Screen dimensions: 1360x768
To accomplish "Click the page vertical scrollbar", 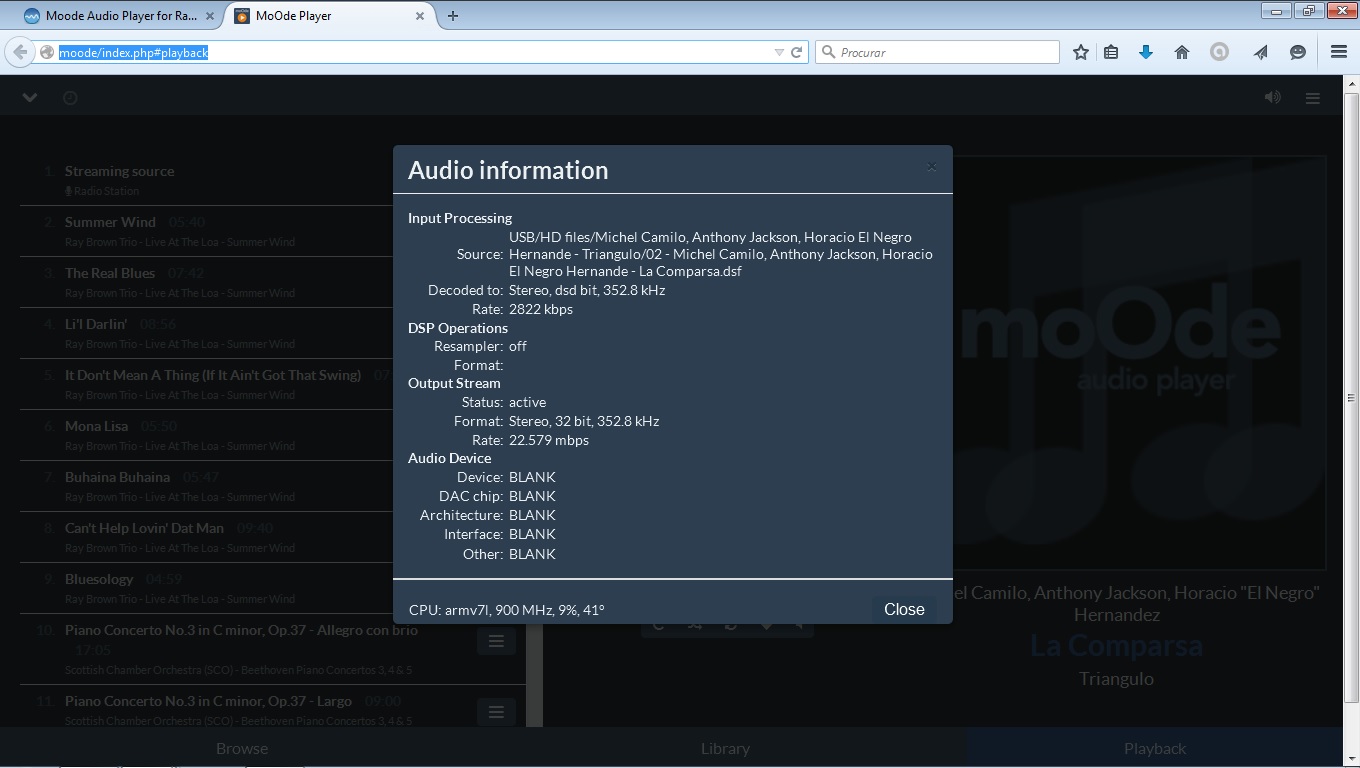I will pos(1351,400).
